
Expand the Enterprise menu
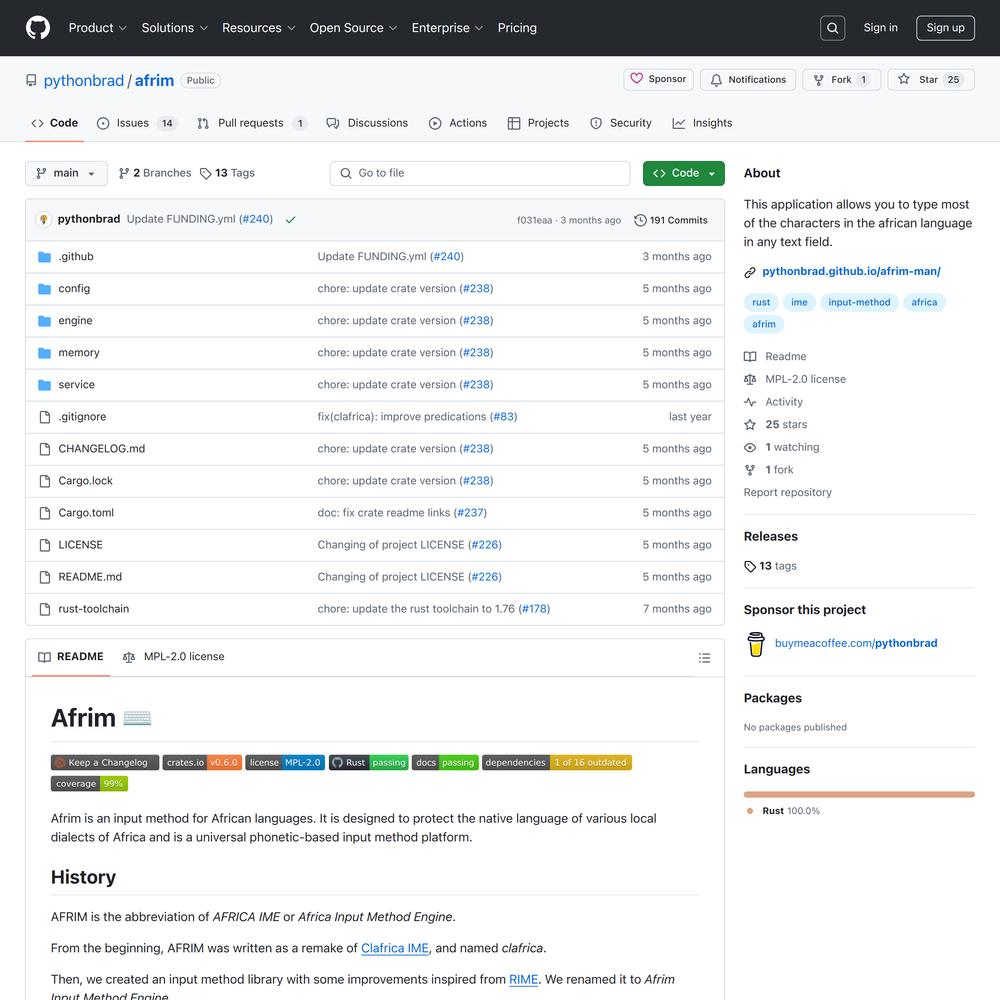(447, 28)
